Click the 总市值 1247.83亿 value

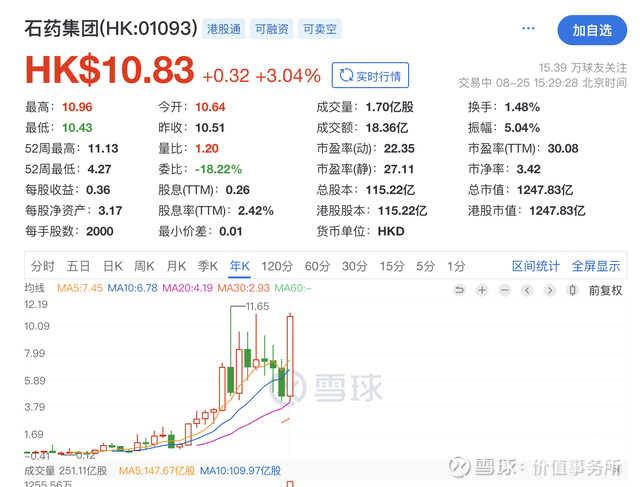(x=545, y=190)
